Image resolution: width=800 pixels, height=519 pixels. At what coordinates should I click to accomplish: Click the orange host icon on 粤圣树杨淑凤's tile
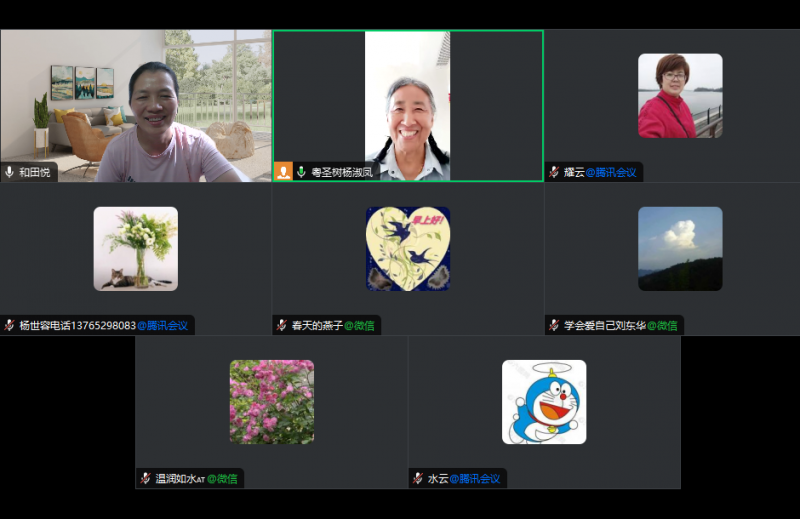point(283,172)
